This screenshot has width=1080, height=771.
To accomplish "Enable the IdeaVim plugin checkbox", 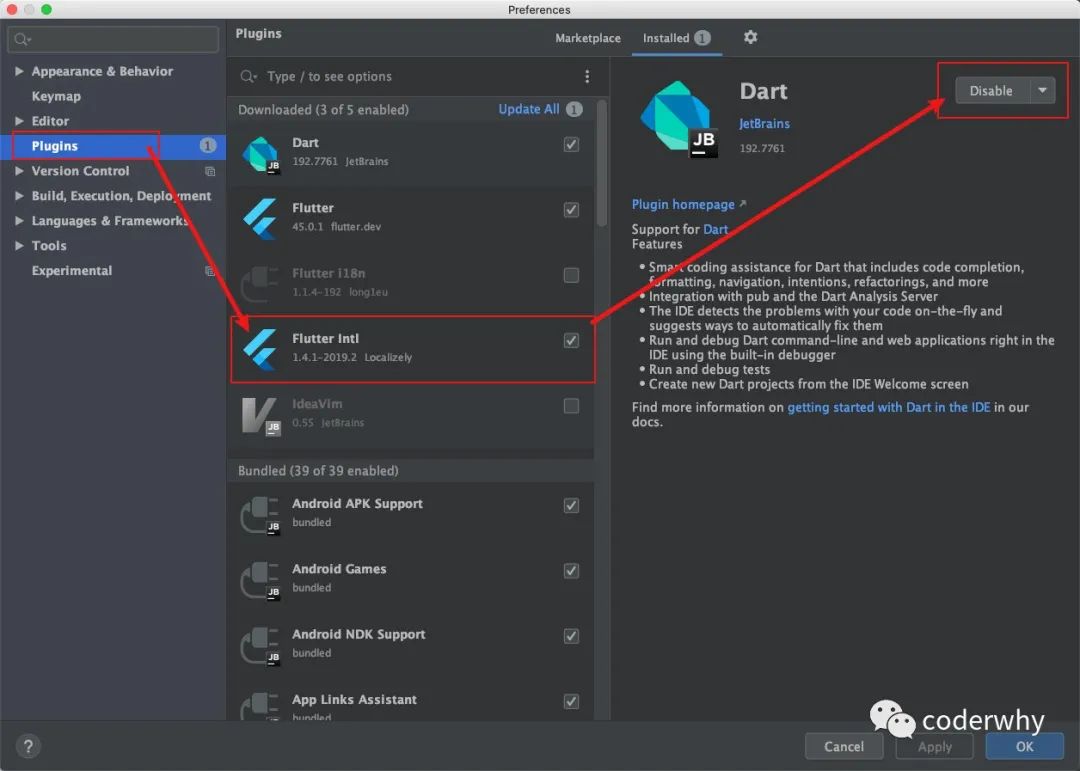I will pos(571,406).
